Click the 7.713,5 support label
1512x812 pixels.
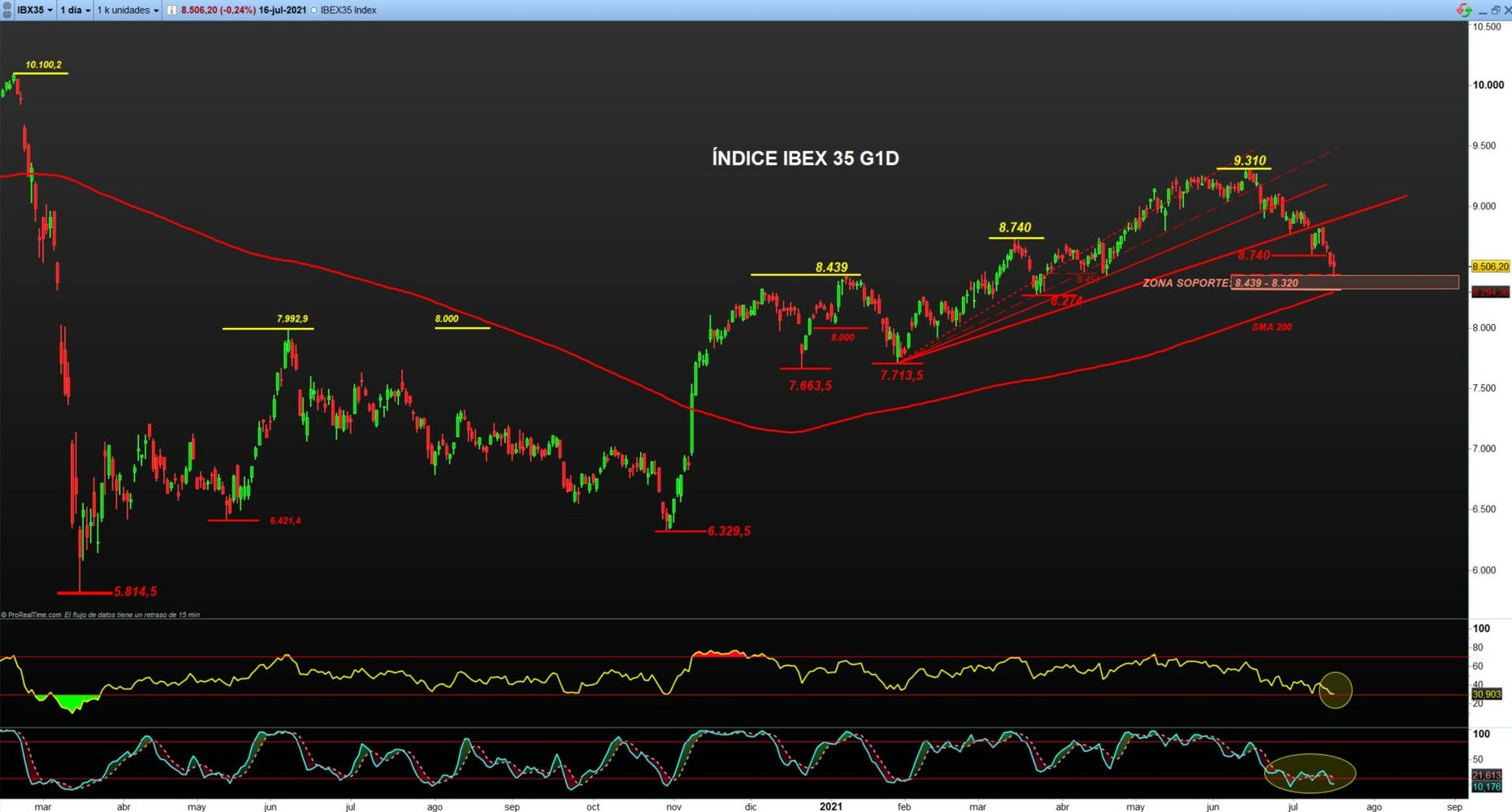(901, 375)
